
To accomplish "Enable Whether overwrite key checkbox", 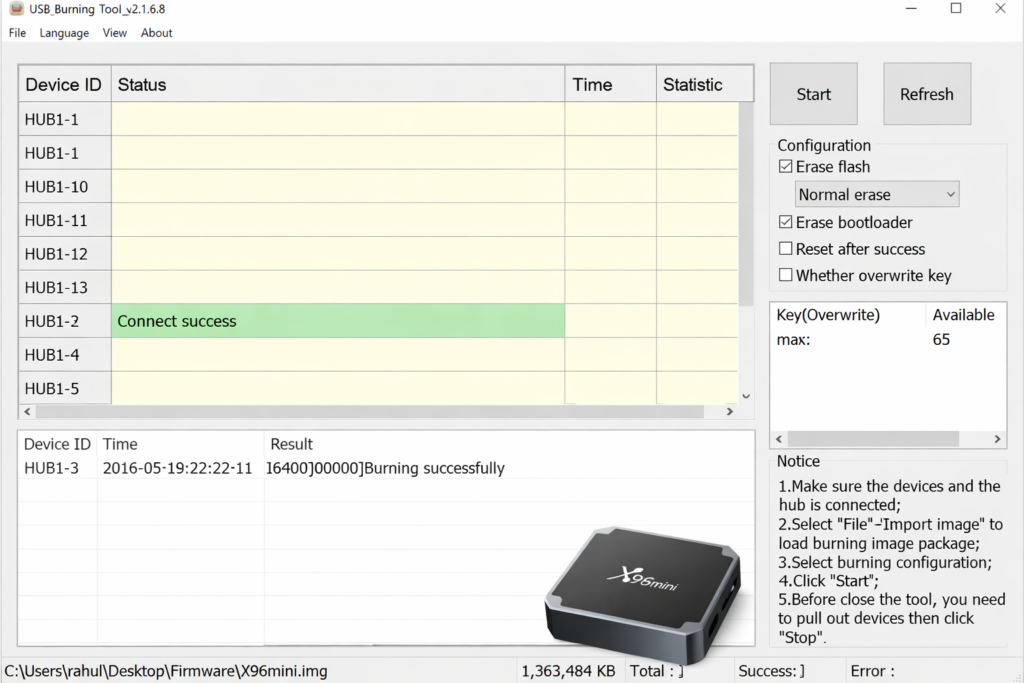I will click(786, 275).
